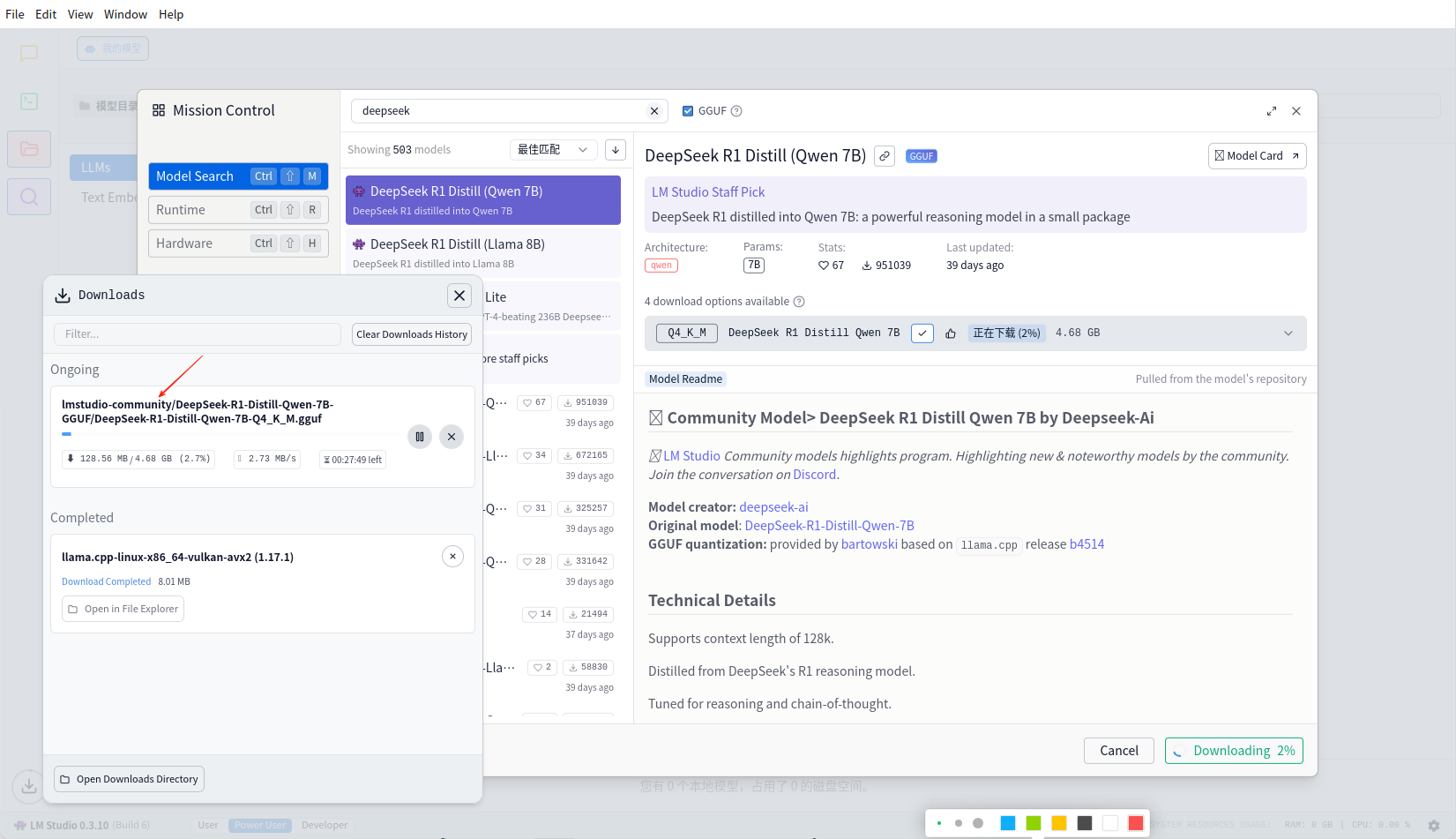Open the 最佳匹配 sort dropdown

(x=553, y=150)
